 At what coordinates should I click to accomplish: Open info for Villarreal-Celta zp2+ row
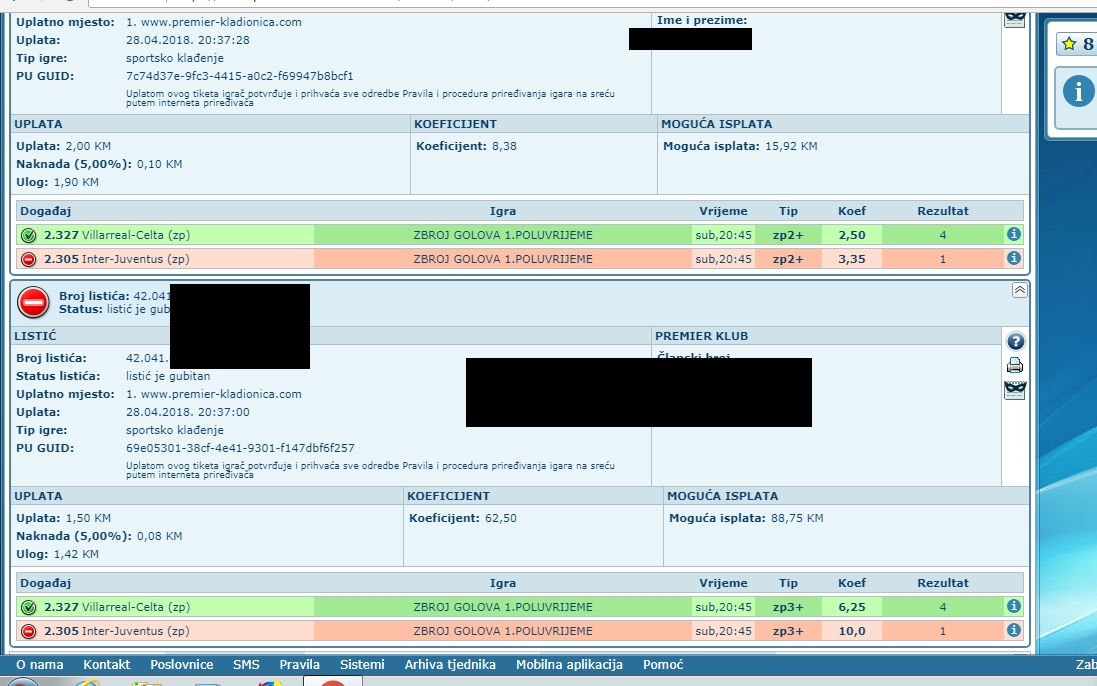click(x=1013, y=234)
